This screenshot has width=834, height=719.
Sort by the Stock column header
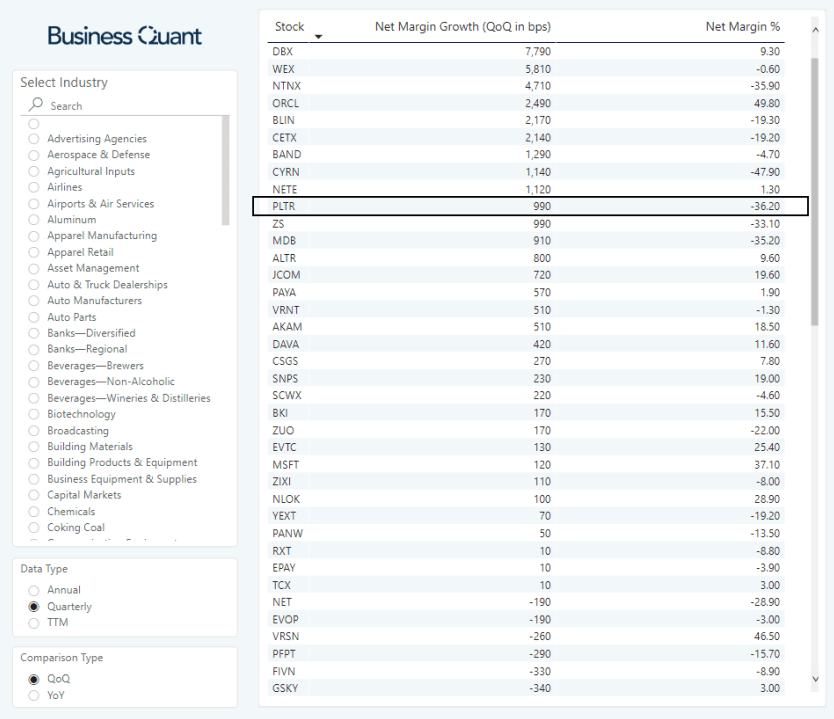tap(289, 27)
